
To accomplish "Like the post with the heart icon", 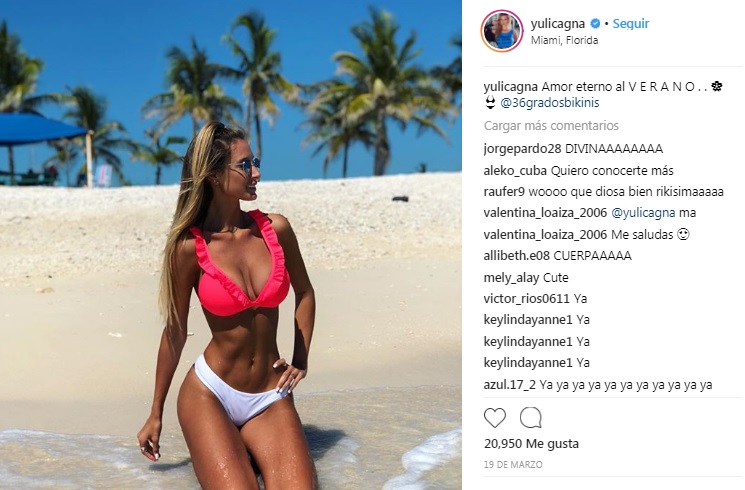I will click(495, 418).
